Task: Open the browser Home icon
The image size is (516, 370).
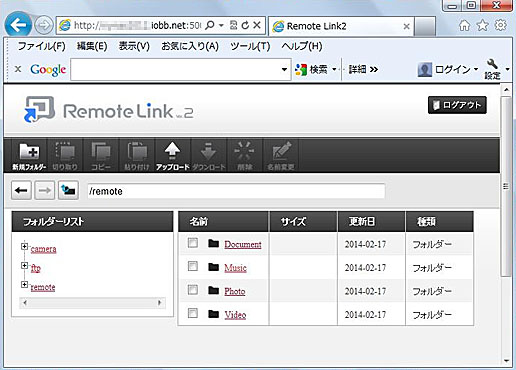Action: coord(464,25)
